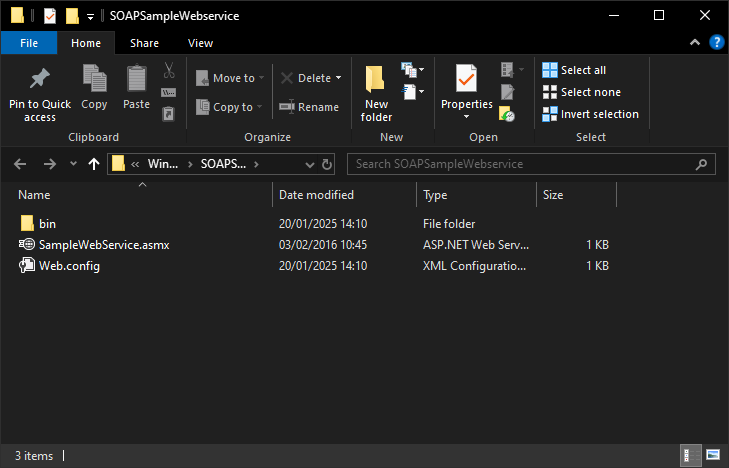The image size is (729, 468).
Task: Open the Customize Quick Access Toolbar dropdown
Action: pyautogui.click(x=90, y=17)
